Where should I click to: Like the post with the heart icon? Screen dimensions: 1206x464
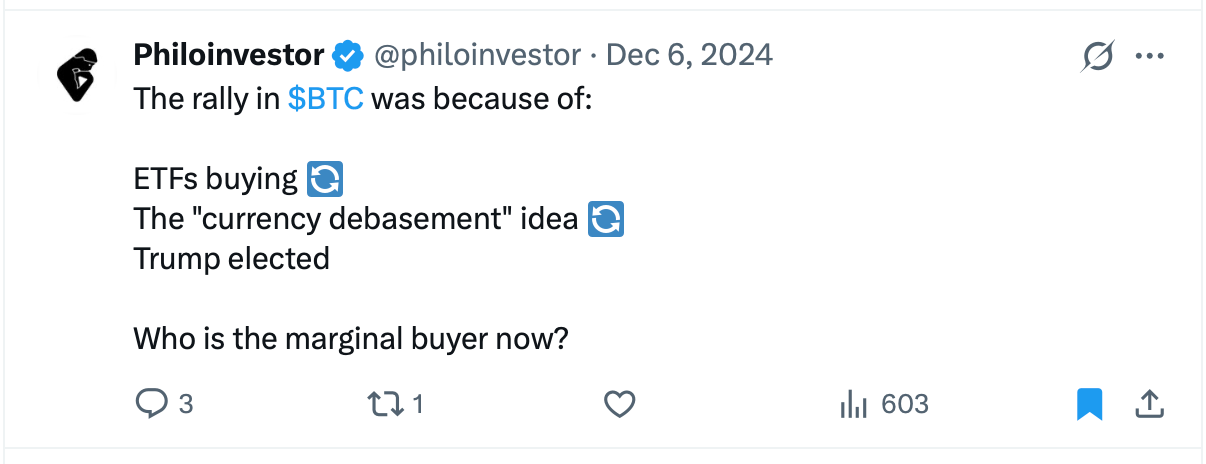pyautogui.click(x=620, y=404)
